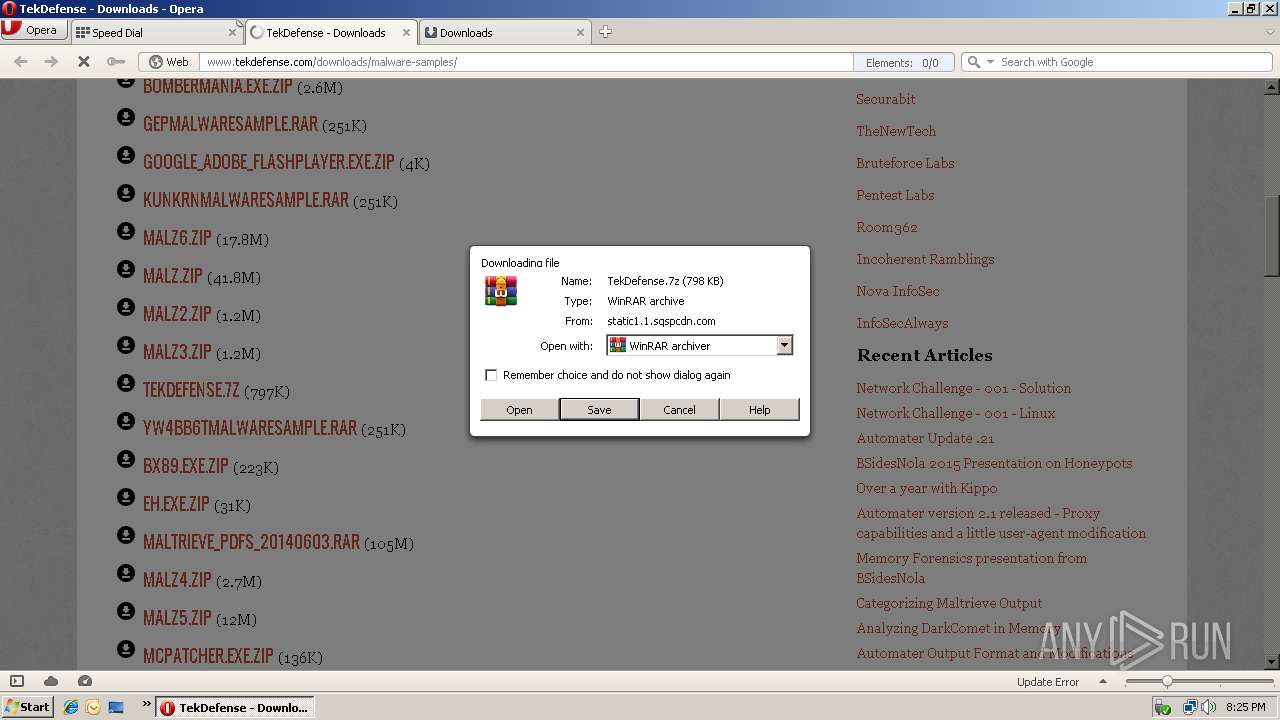Viewport: 1280px width, 720px height.
Task: Click download icon beside GOOGLE_ADOBE_FLASHPLAYER.EXE.ZIP
Action: click(126, 155)
